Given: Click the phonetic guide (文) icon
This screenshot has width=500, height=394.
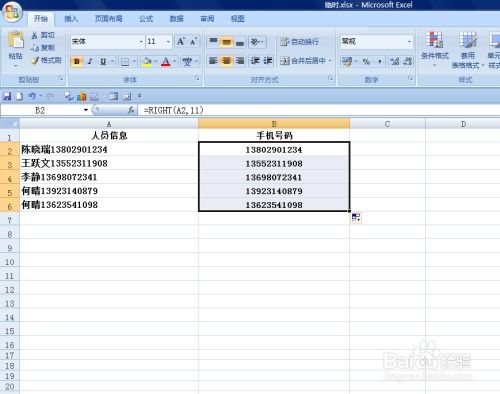Looking at the screenshot, I should point(187,61).
